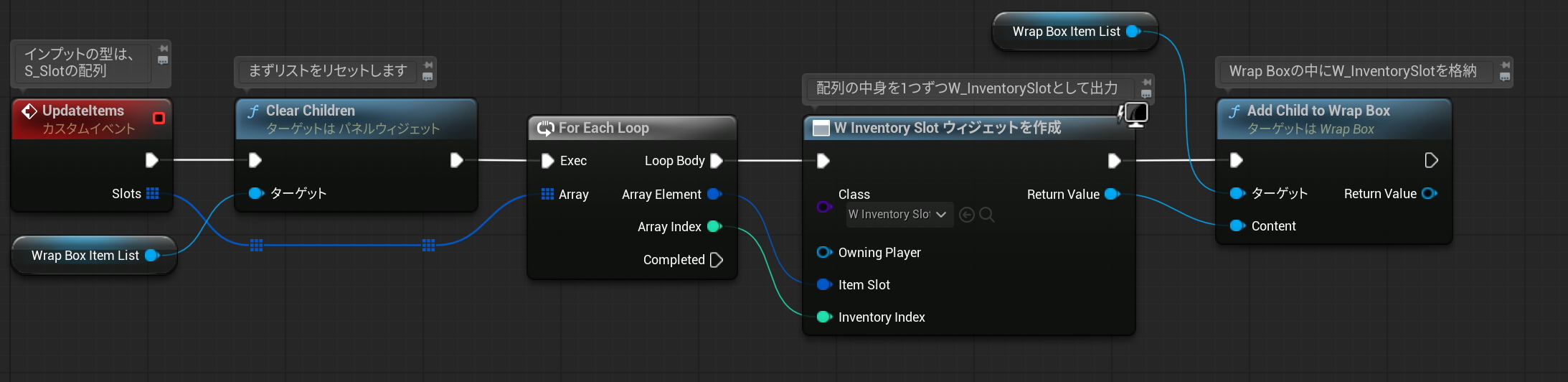Screen dimensions: 1568x382
Task: Click the left reroute node on wire
Action: click(x=257, y=245)
